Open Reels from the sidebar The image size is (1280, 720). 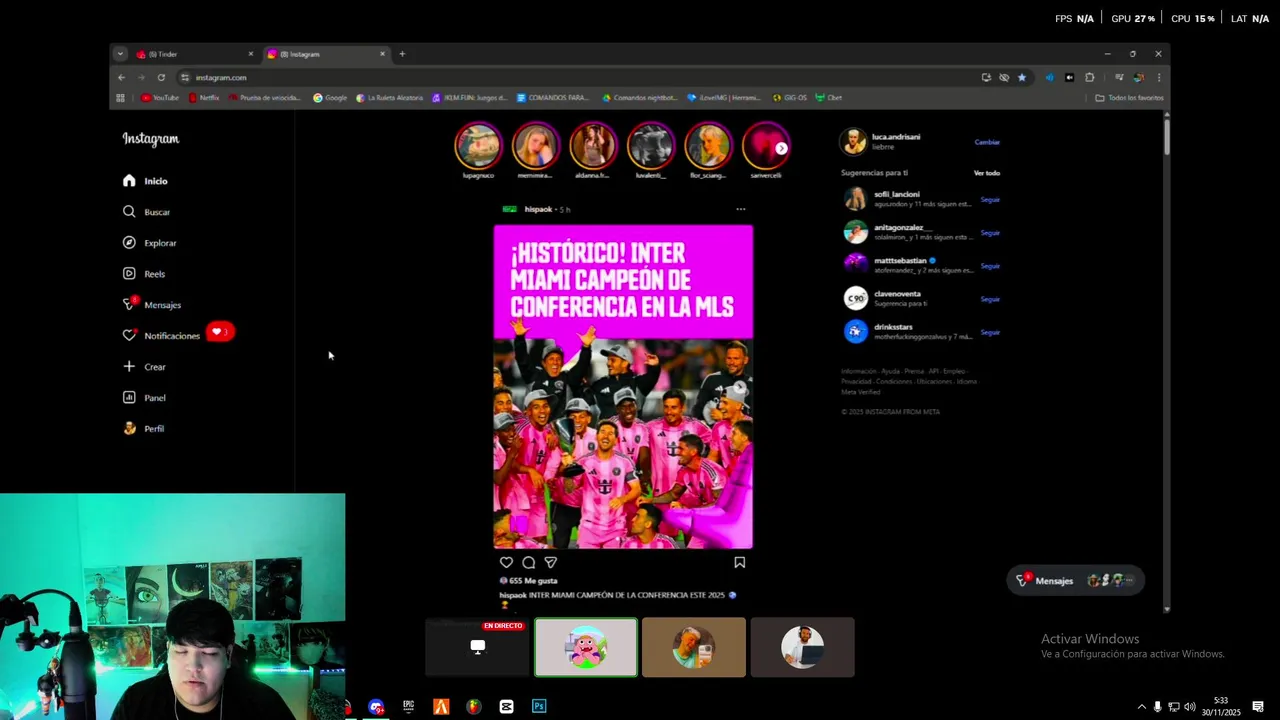144,274
